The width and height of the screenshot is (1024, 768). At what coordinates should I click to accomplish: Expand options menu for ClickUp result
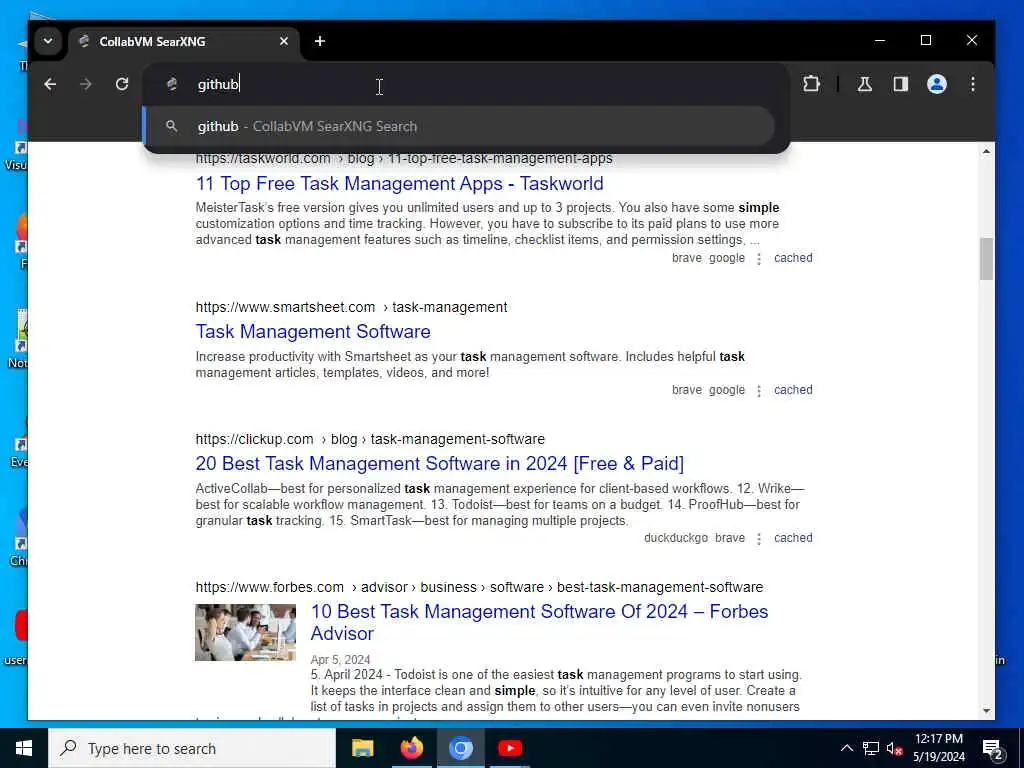point(759,539)
